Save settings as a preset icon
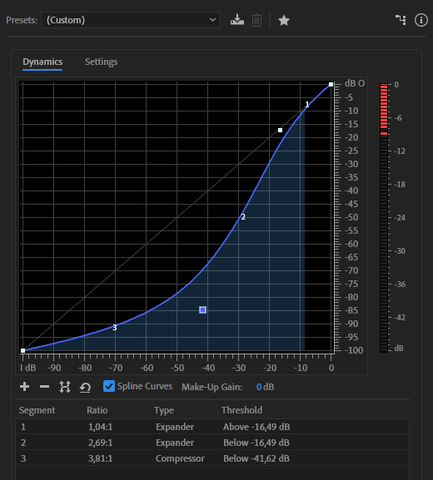Image resolution: width=433 pixels, height=480 pixels. [x=237, y=20]
